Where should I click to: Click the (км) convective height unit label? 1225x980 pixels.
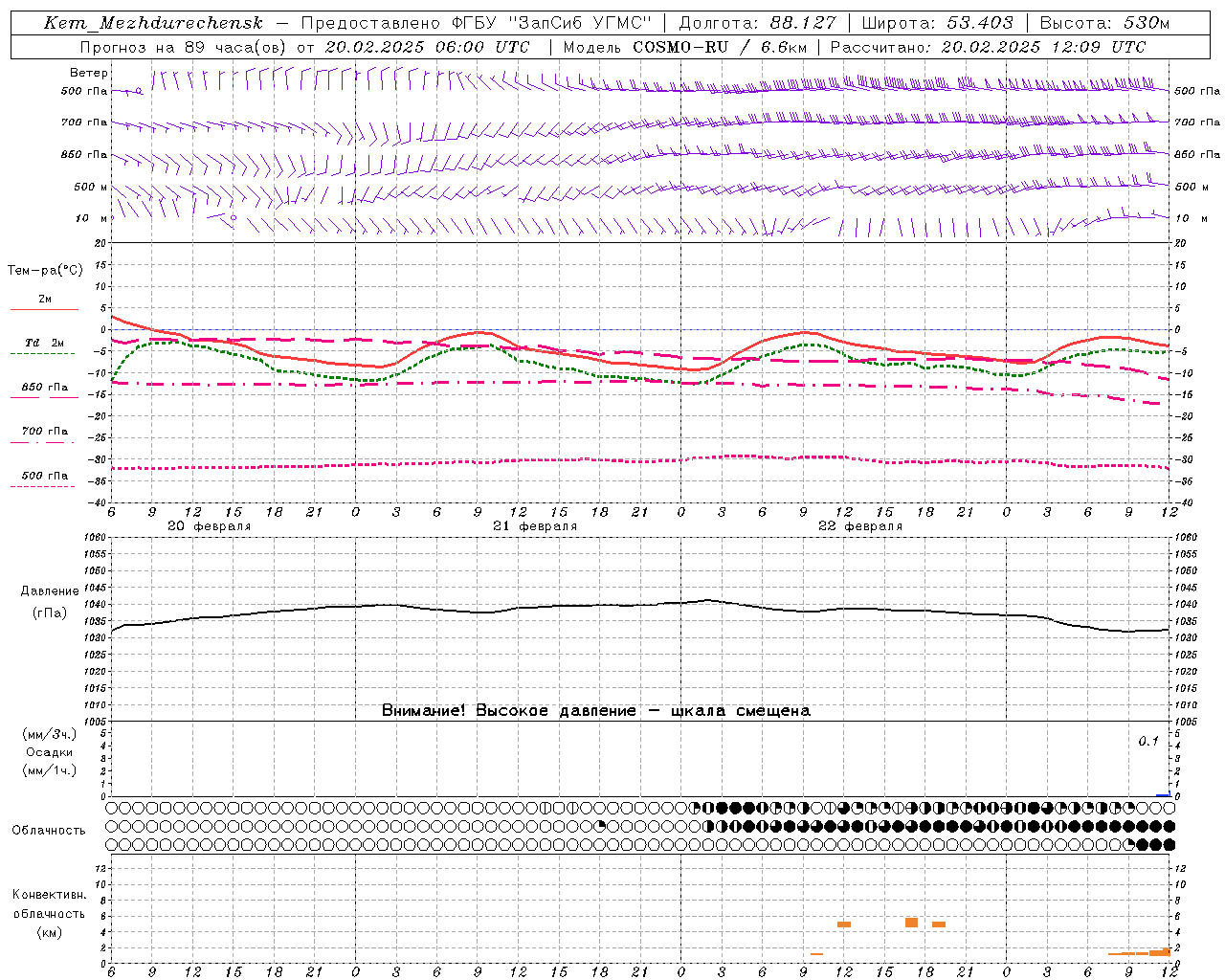pyautogui.click(x=49, y=931)
